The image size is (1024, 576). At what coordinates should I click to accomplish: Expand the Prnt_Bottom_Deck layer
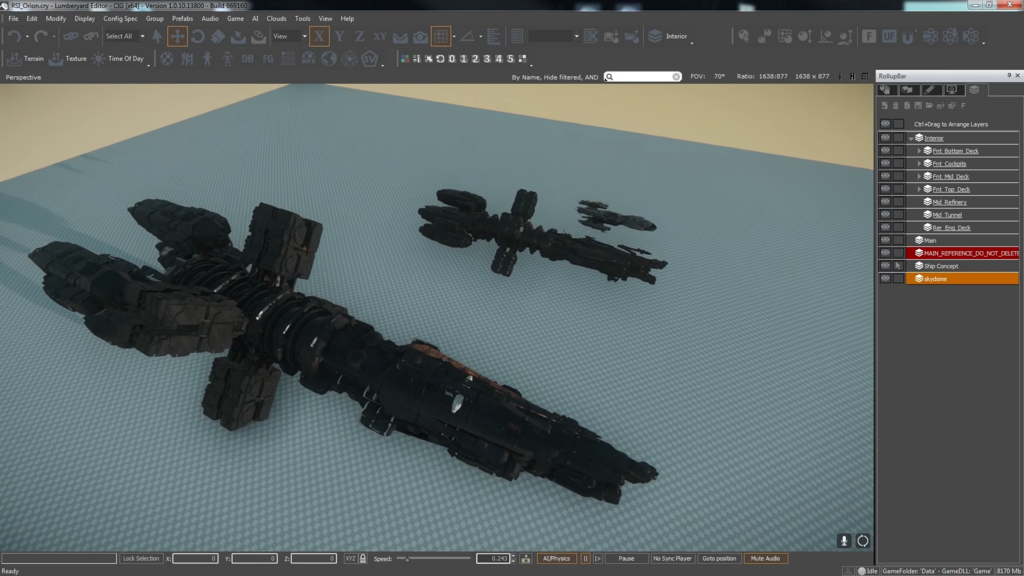tap(919, 151)
